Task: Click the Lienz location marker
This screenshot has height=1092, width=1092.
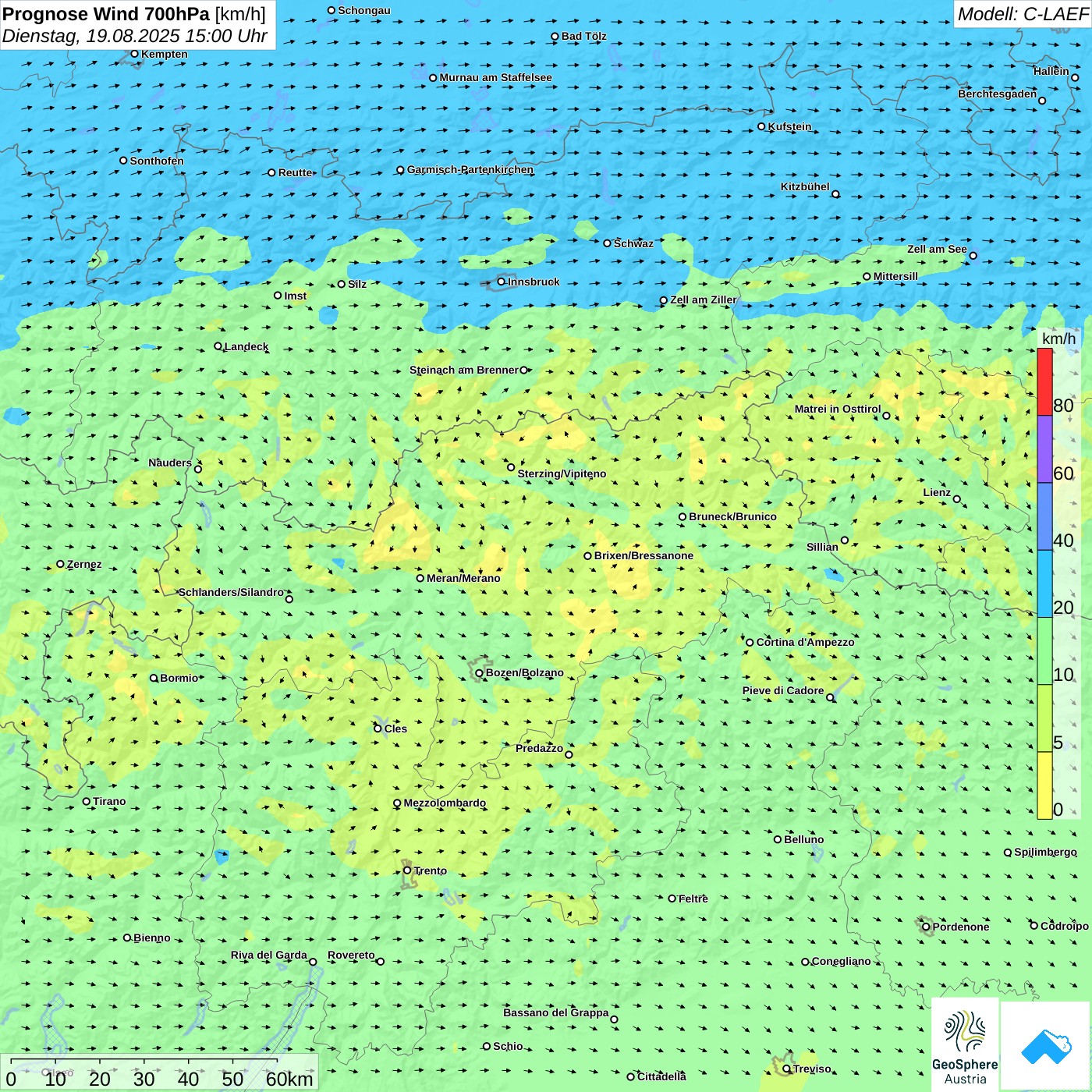Action: 957,499
